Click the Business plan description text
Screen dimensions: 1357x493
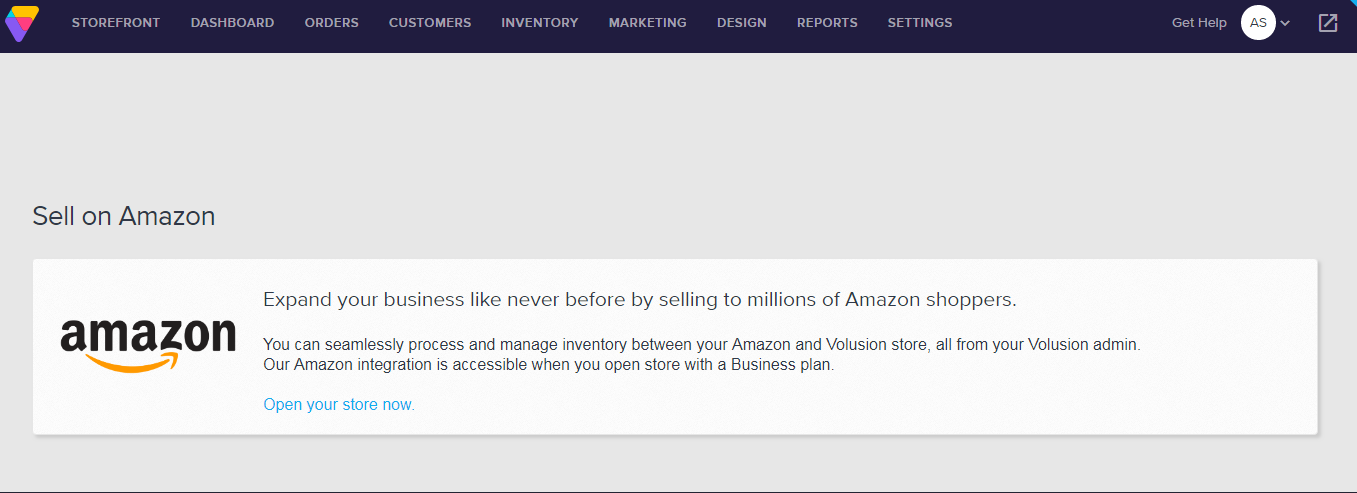pos(548,365)
